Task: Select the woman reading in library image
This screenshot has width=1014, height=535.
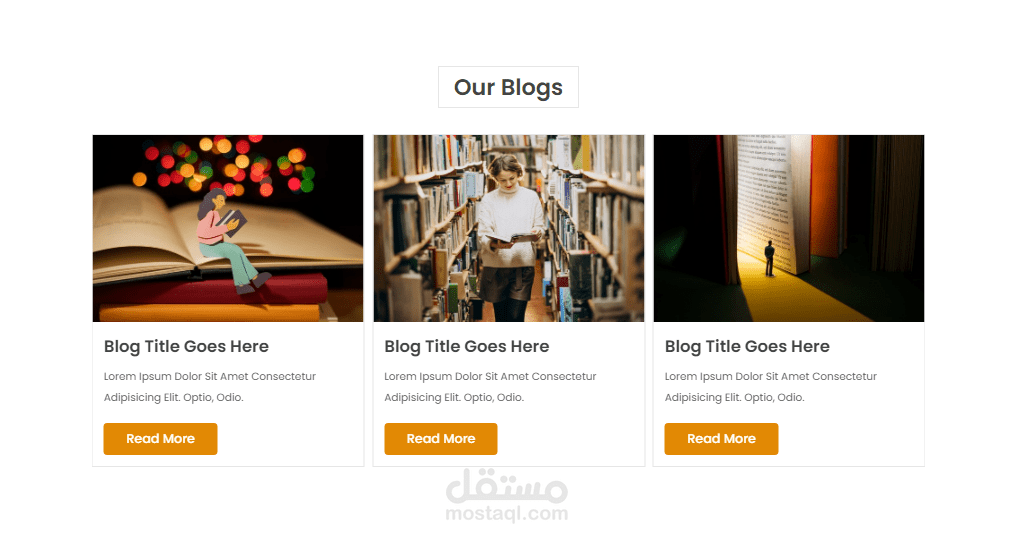Action: click(x=509, y=228)
